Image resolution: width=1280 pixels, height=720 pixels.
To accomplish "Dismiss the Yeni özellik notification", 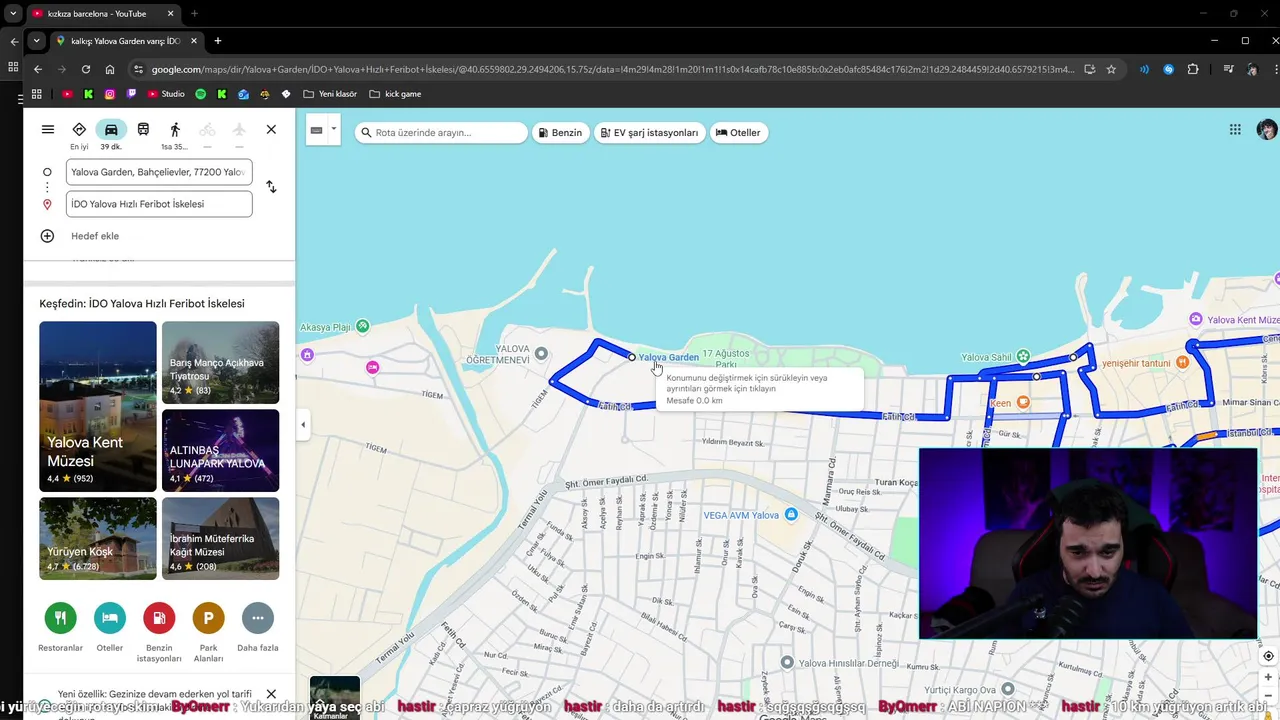I will 271,694.
